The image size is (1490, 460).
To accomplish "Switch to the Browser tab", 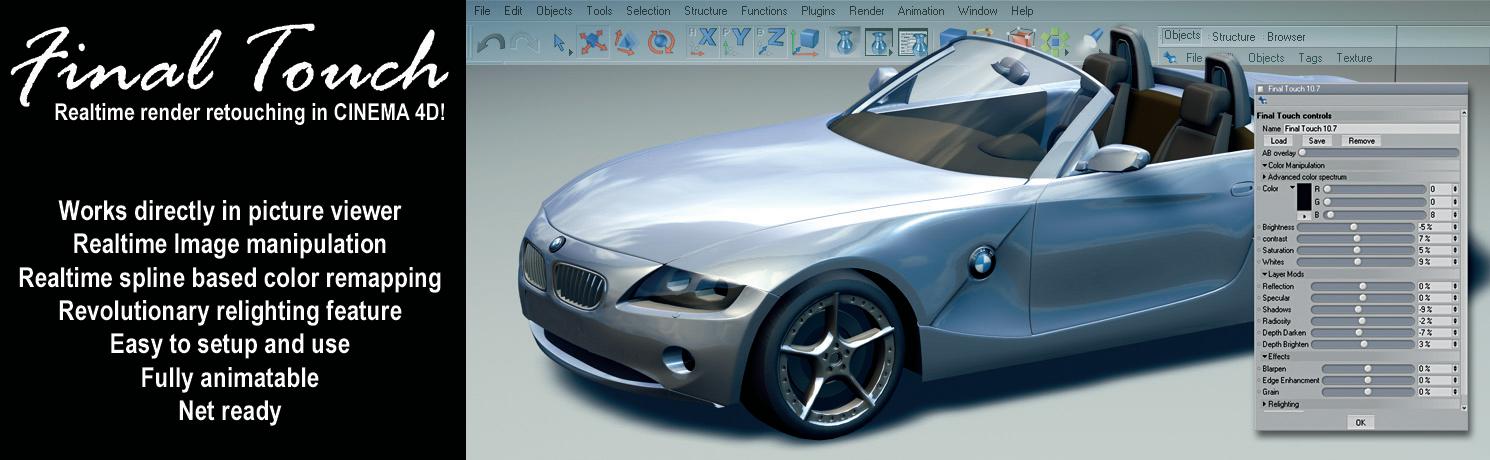I will coord(1286,37).
